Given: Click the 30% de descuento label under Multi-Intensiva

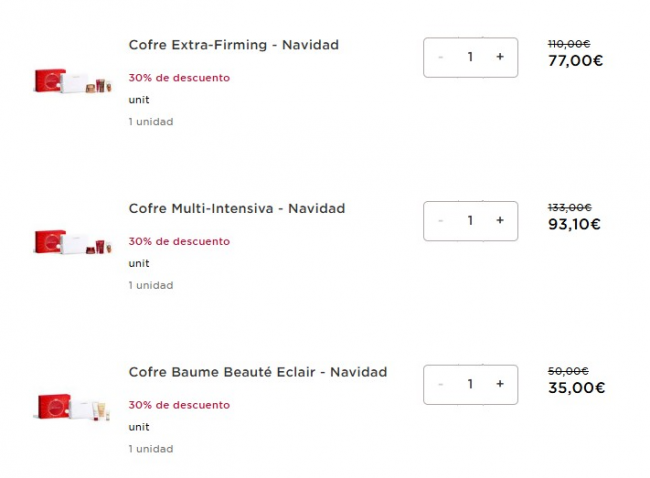Looking at the screenshot, I should point(179,241).
